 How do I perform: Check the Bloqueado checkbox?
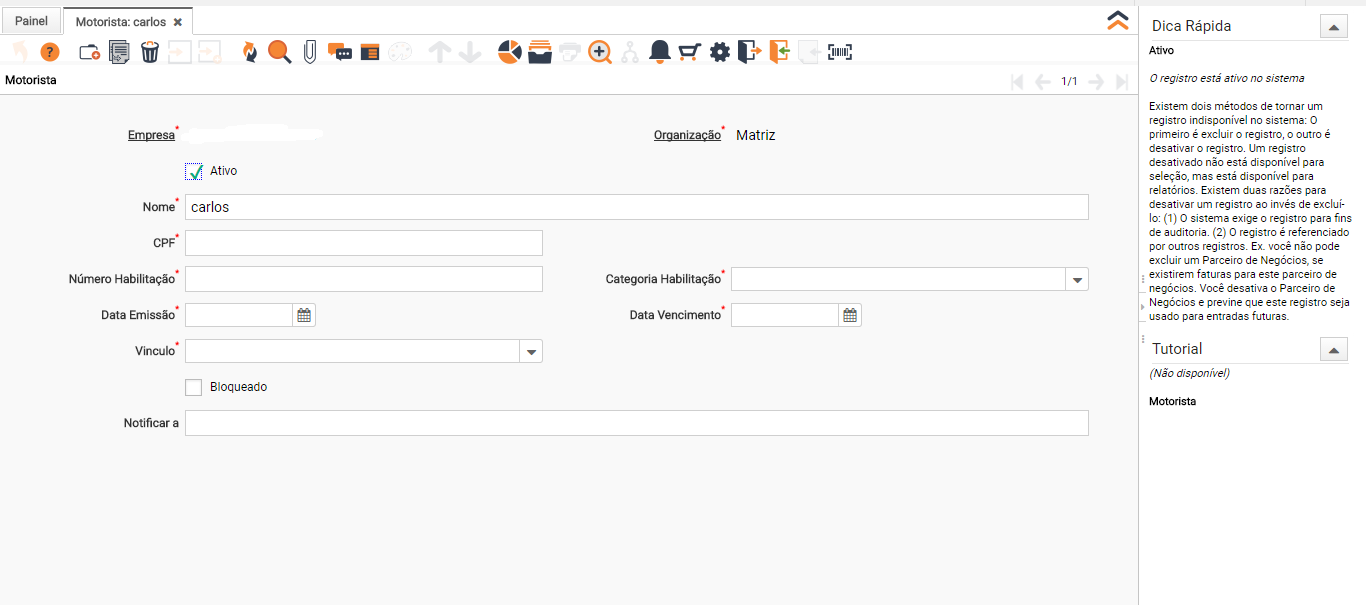click(194, 387)
